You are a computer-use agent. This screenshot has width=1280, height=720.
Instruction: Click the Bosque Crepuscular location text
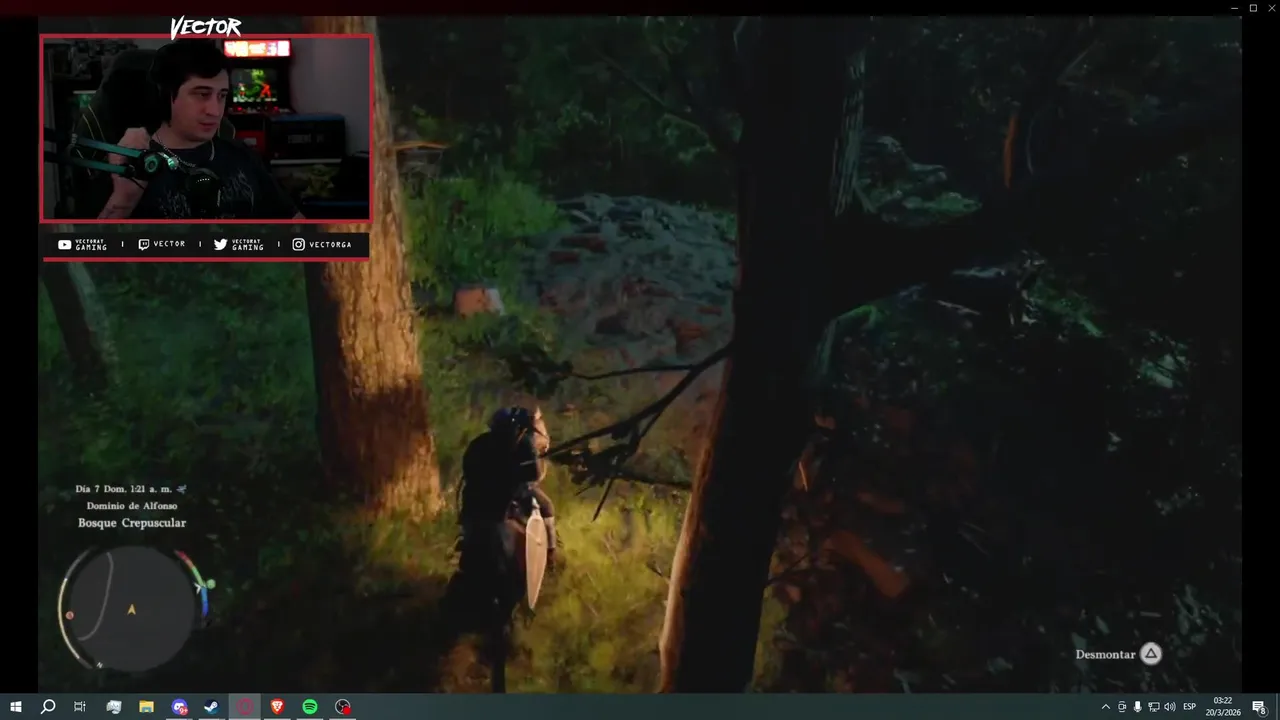[132, 523]
